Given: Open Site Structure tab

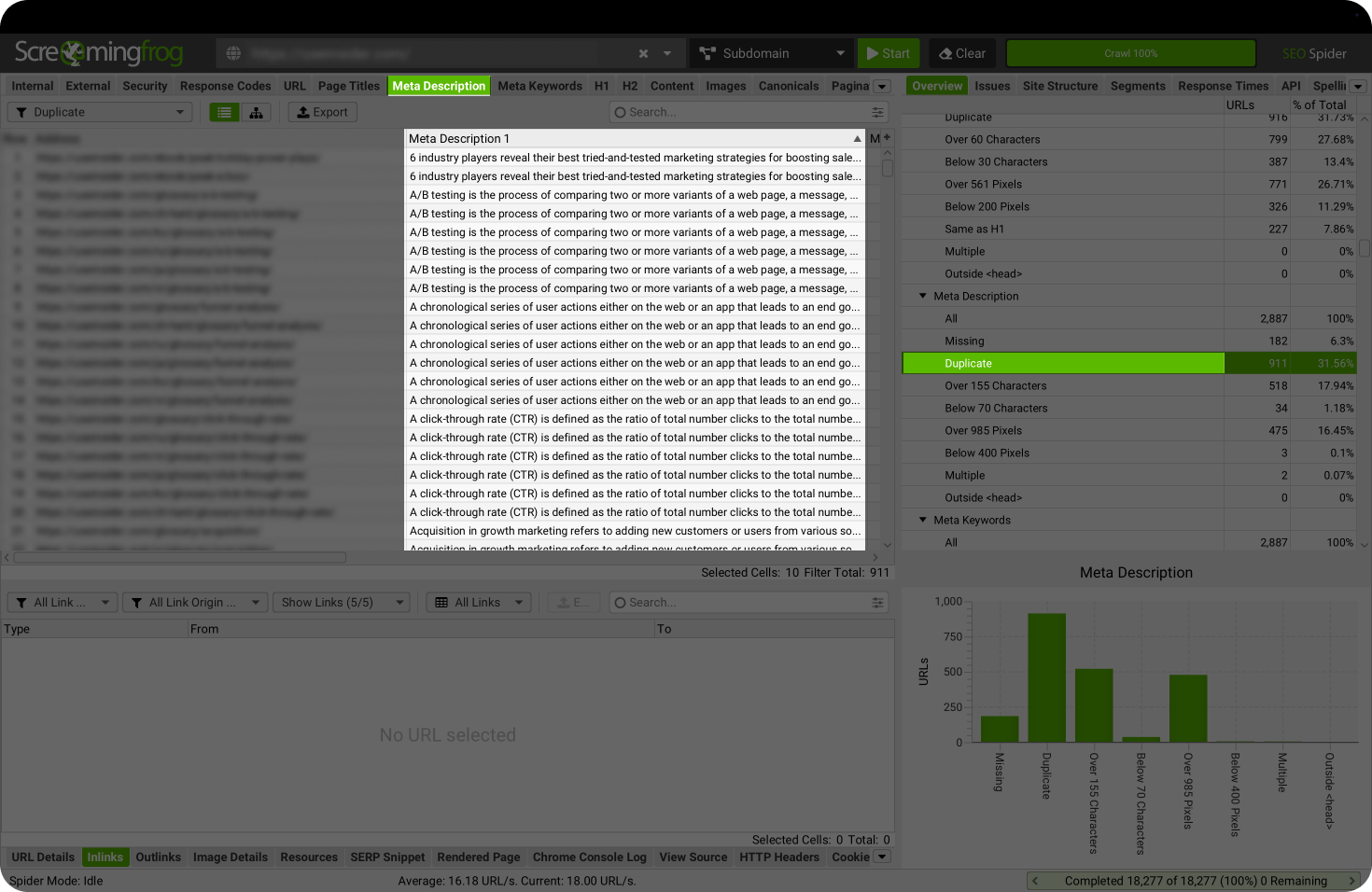Looking at the screenshot, I should point(1060,86).
